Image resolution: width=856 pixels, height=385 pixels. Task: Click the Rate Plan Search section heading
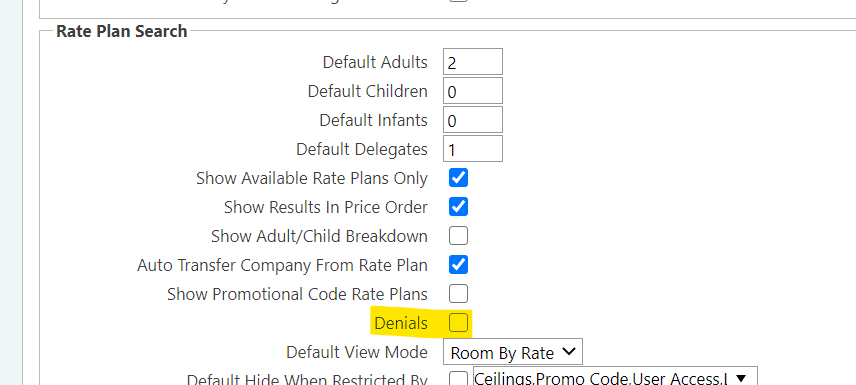(x=122, y=31)
